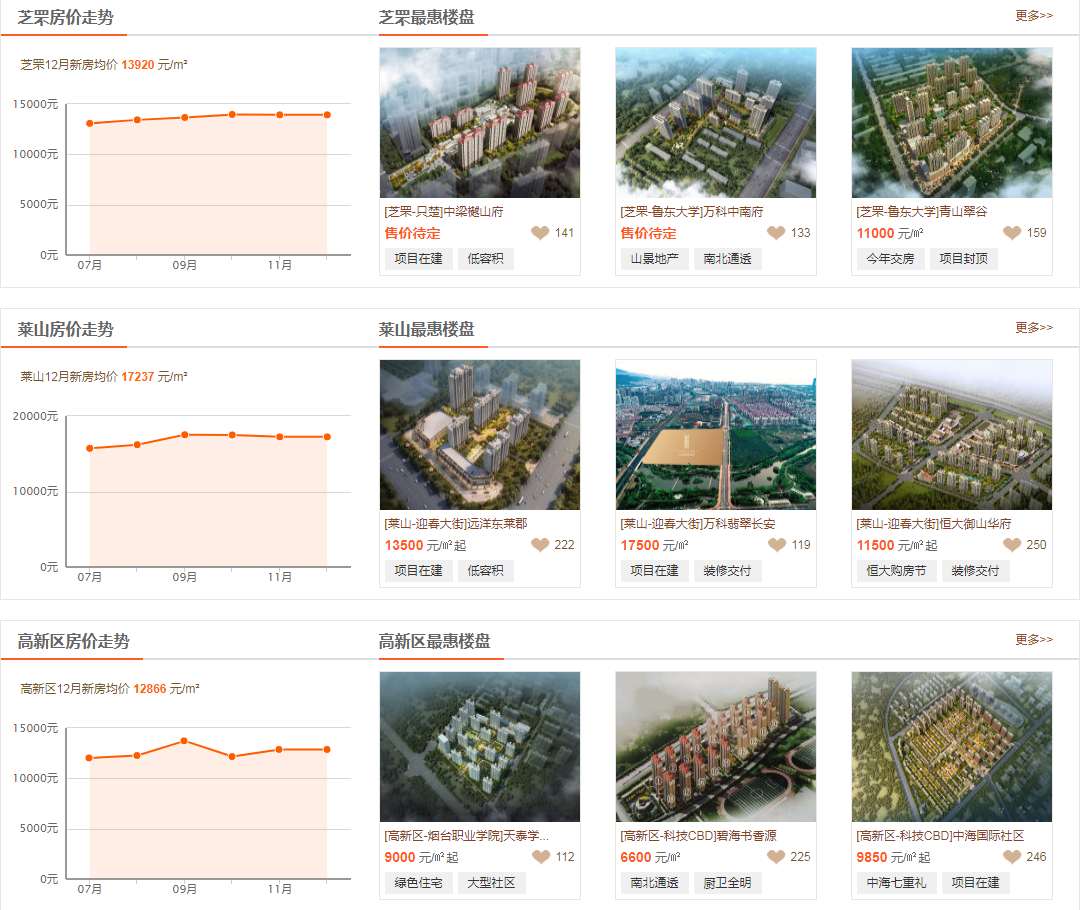
Task: Open 更多>> for 芝罘最惠楼盘
Action: [1033, 16]
